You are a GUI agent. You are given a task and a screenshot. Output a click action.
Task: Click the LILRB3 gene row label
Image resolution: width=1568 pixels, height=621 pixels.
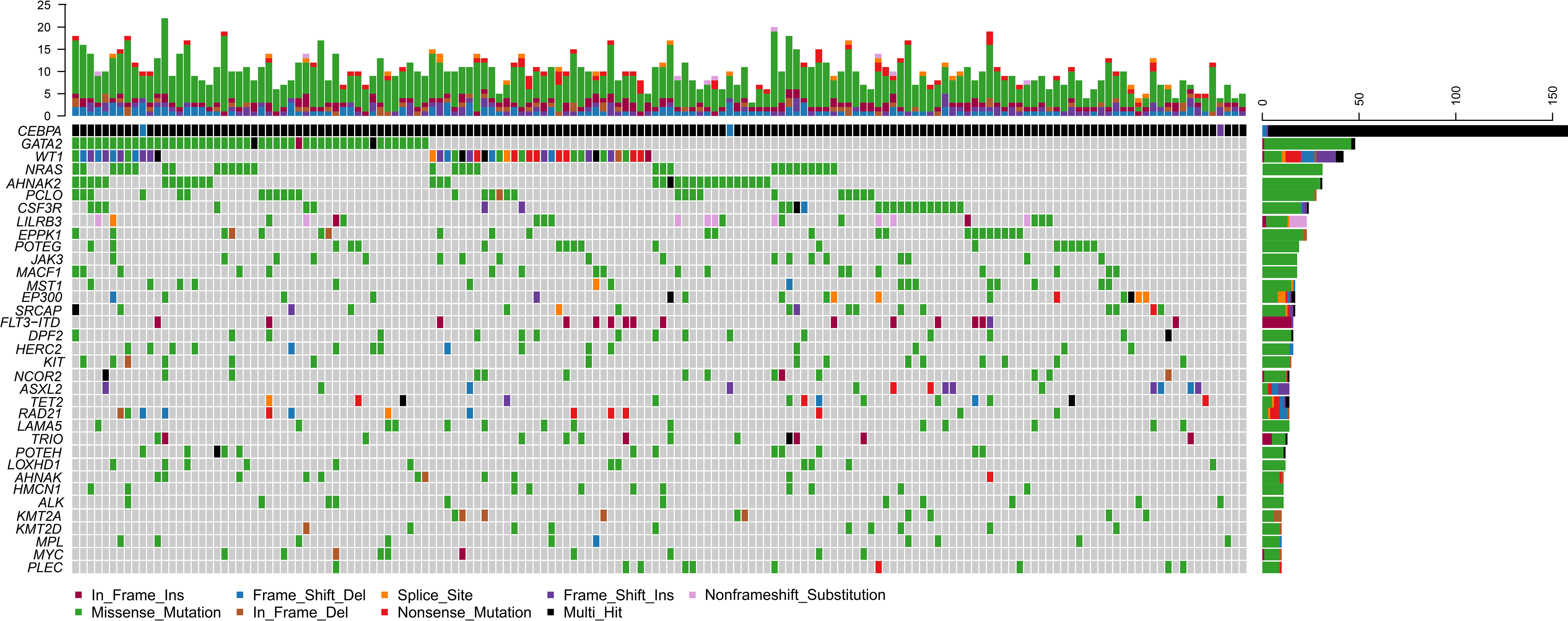[x=39, y=221]
